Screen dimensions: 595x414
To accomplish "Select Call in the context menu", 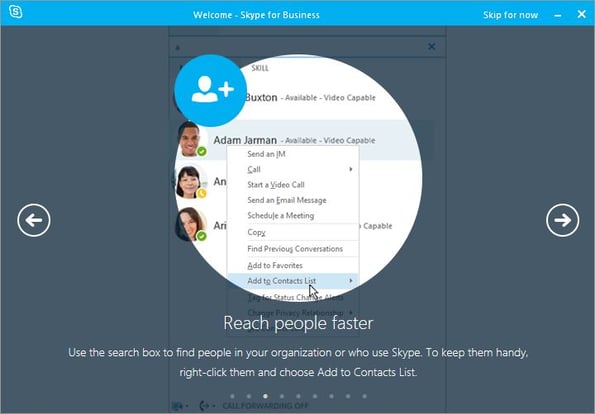I will coord(293,169).
